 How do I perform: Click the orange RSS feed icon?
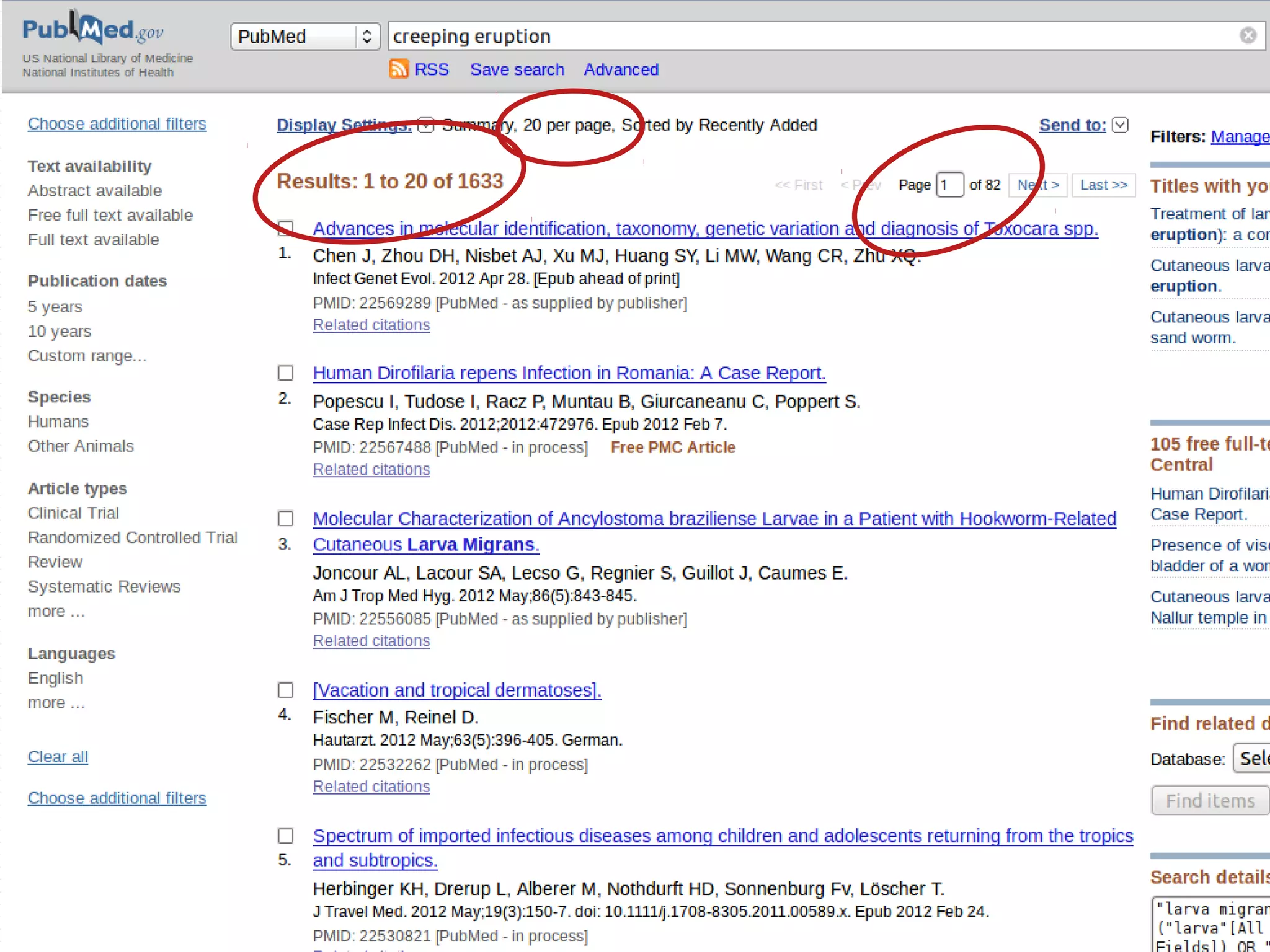click(x=398, y=69)
